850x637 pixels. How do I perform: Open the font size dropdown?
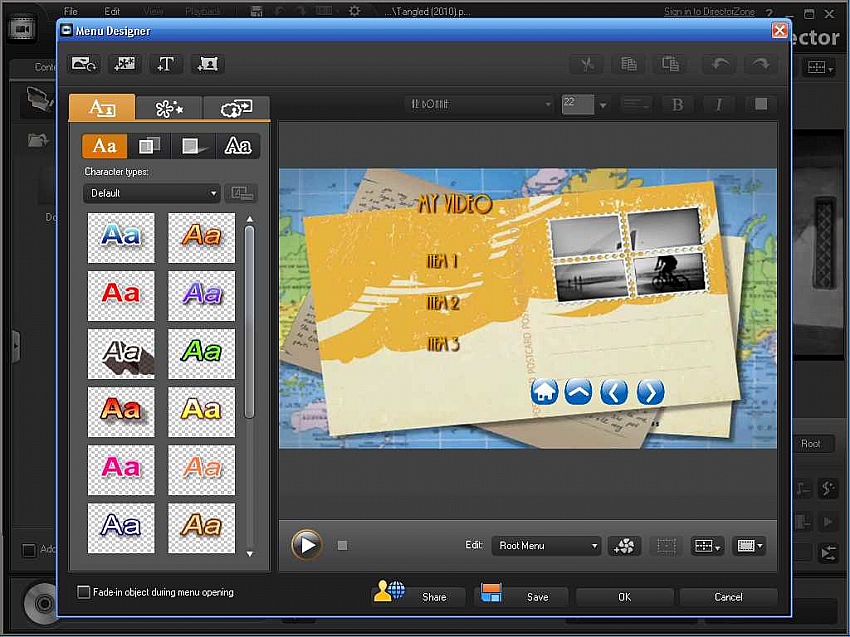pos(603,105)
